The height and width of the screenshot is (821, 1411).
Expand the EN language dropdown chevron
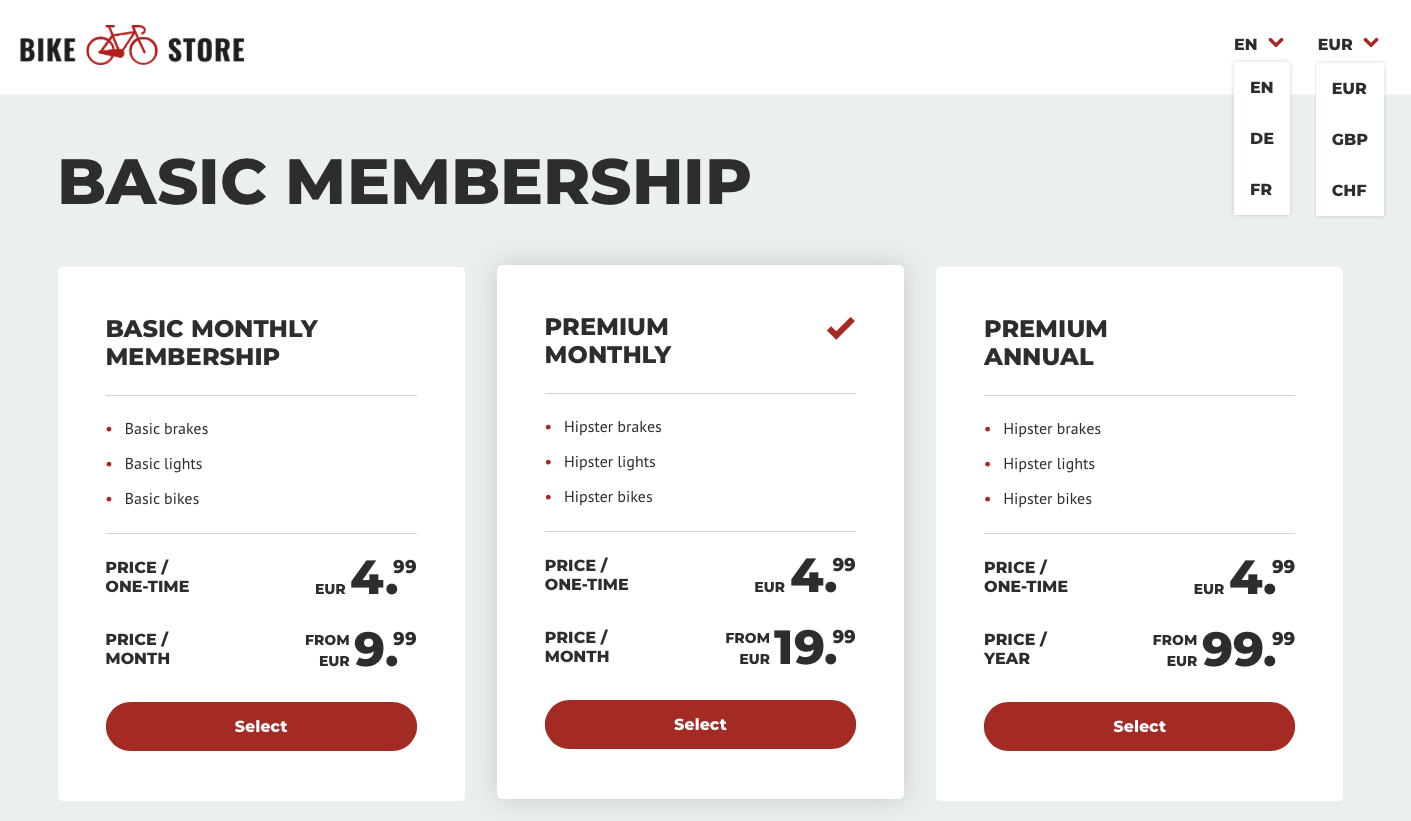[x=1275, y=43]
